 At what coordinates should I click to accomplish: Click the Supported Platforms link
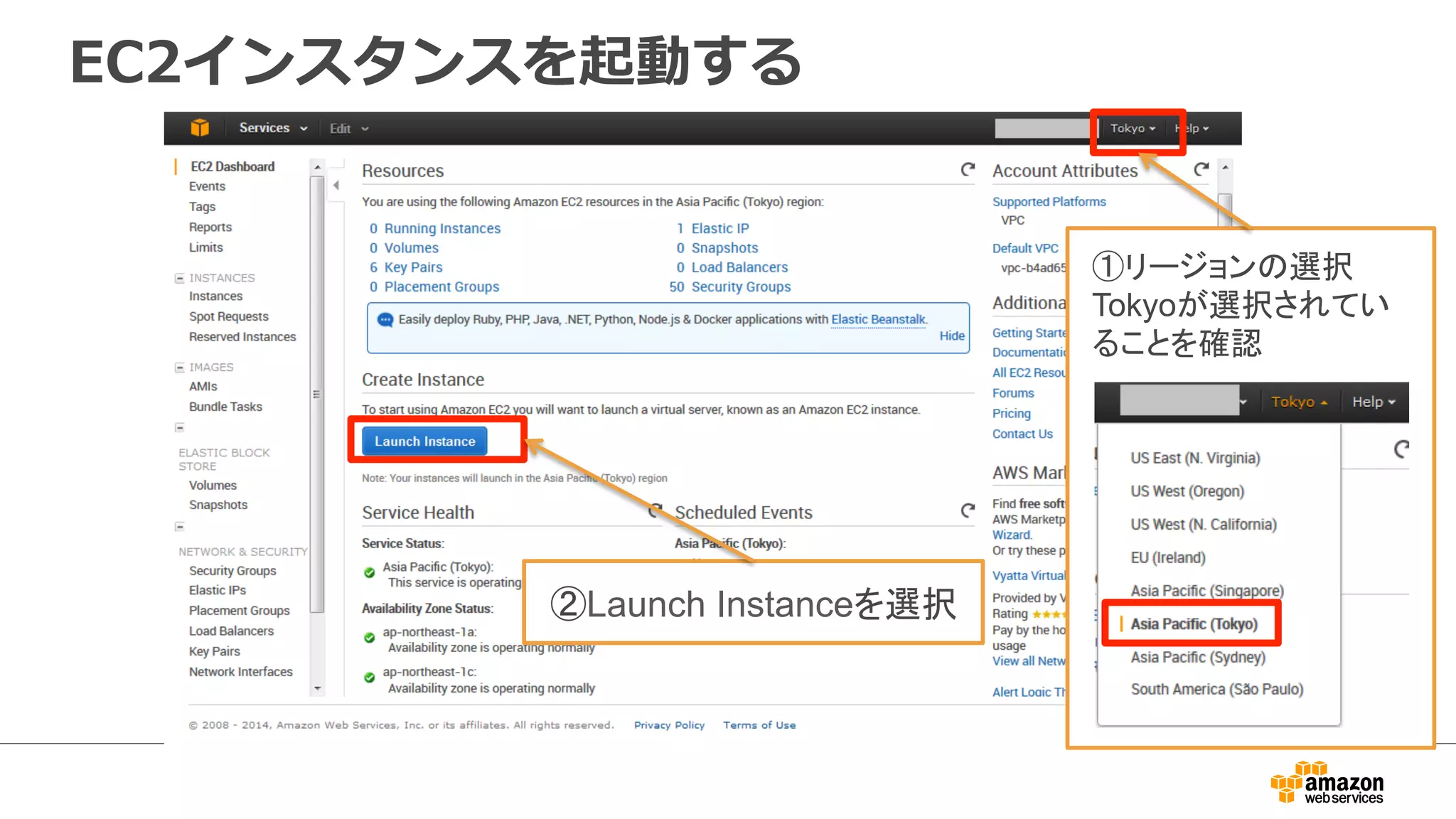point(1049,202)
